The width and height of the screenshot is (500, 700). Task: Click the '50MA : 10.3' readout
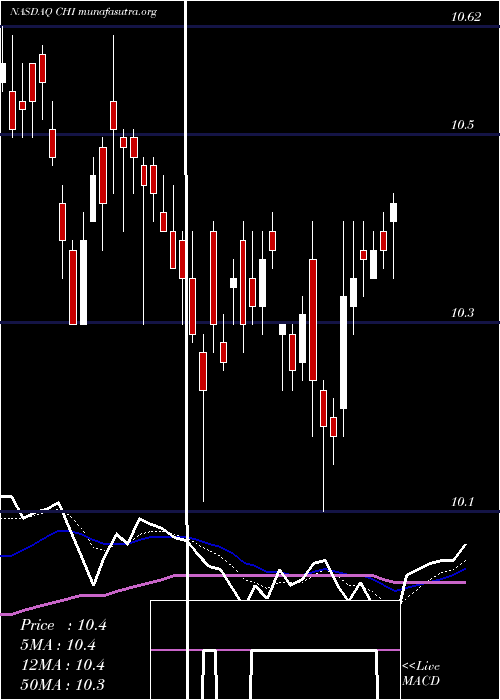point(63,684)
